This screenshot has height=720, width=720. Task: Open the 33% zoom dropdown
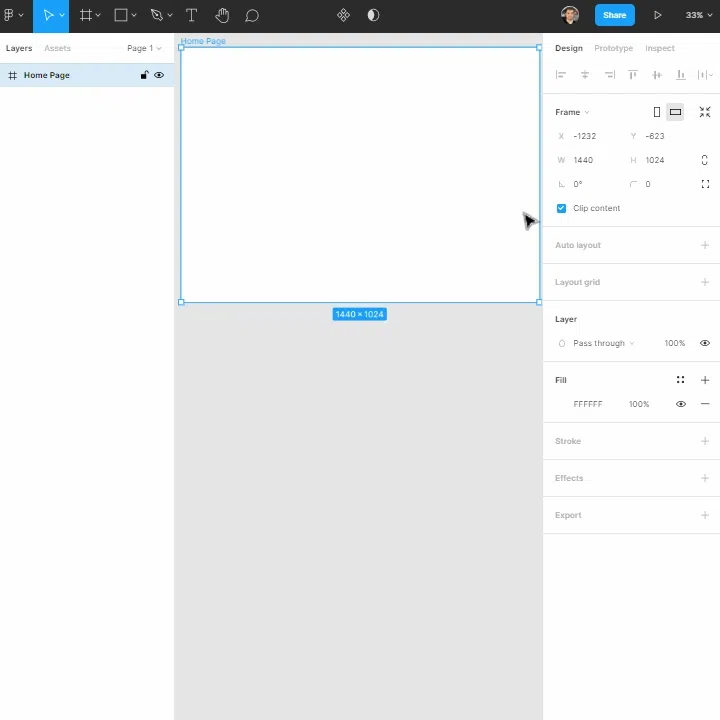(x=698, y=15)
